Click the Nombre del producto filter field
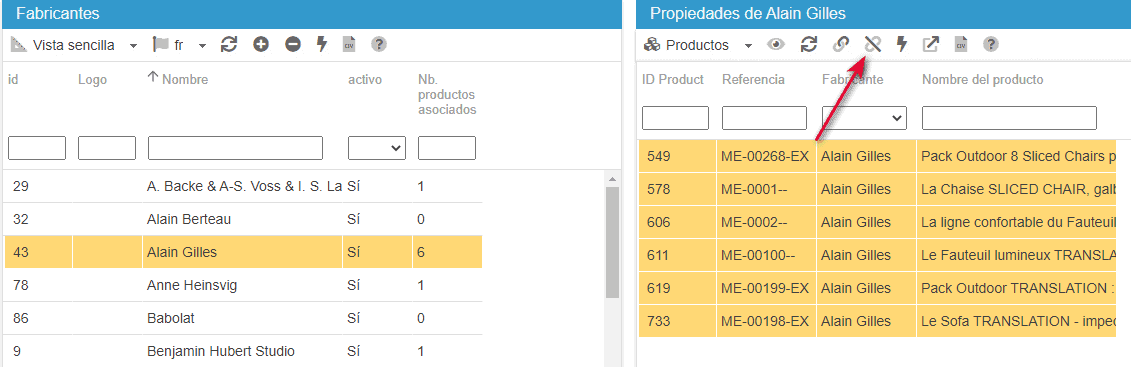 pyautogui.click(x=1009, y=118)
